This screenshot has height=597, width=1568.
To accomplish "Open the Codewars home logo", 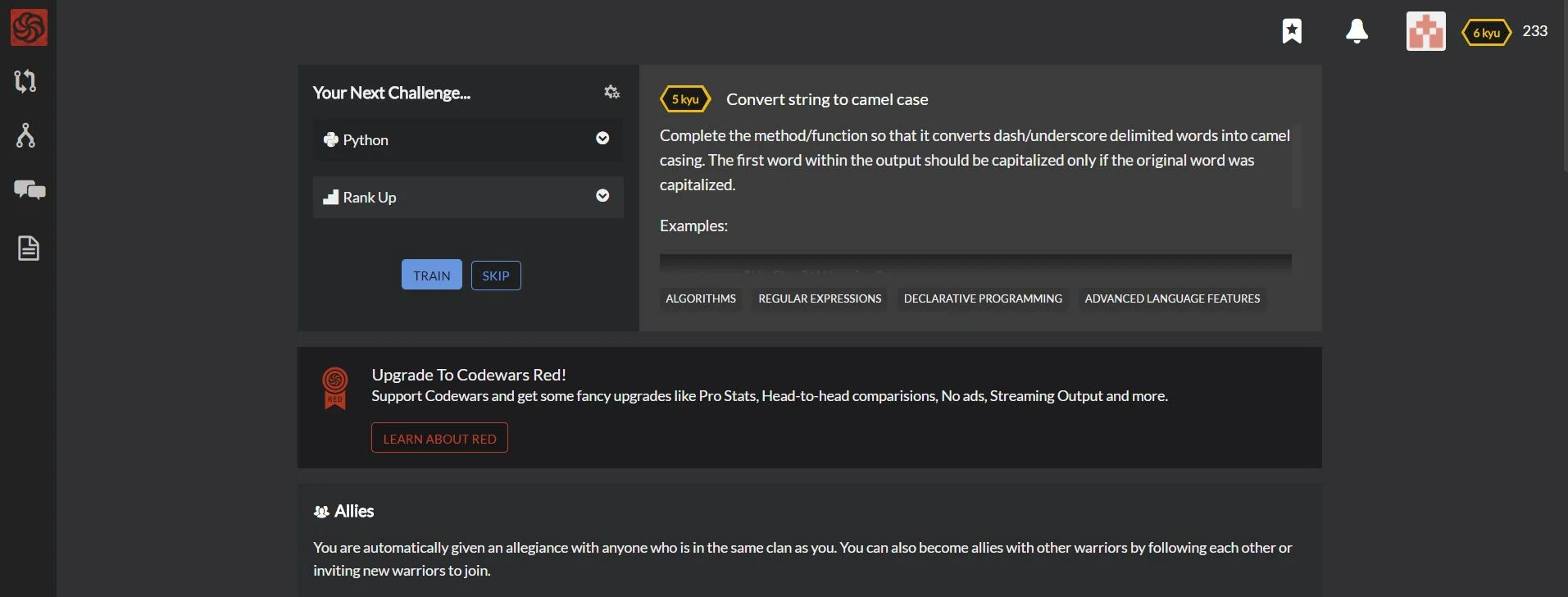I will [x=29, y=27].
